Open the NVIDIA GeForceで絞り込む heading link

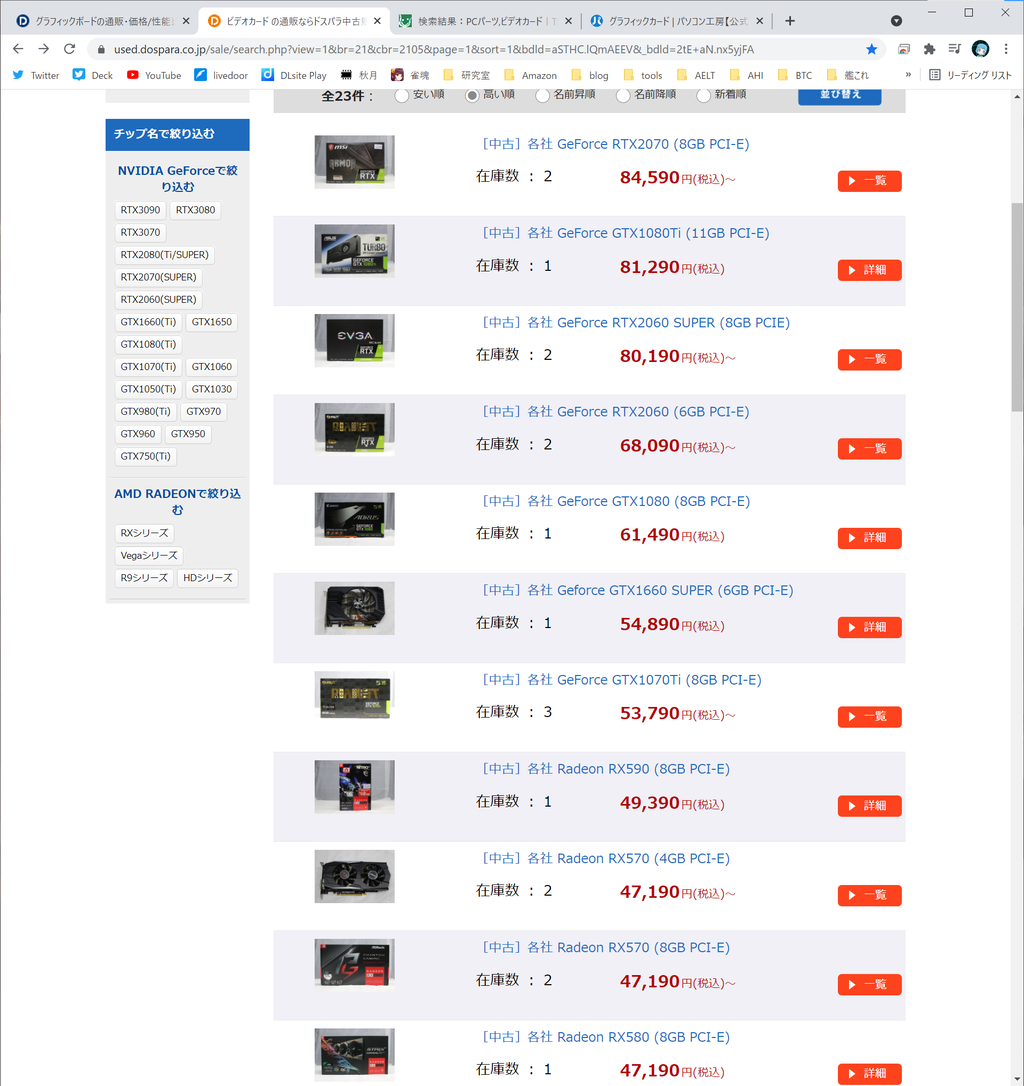click(x=177, y=179)
